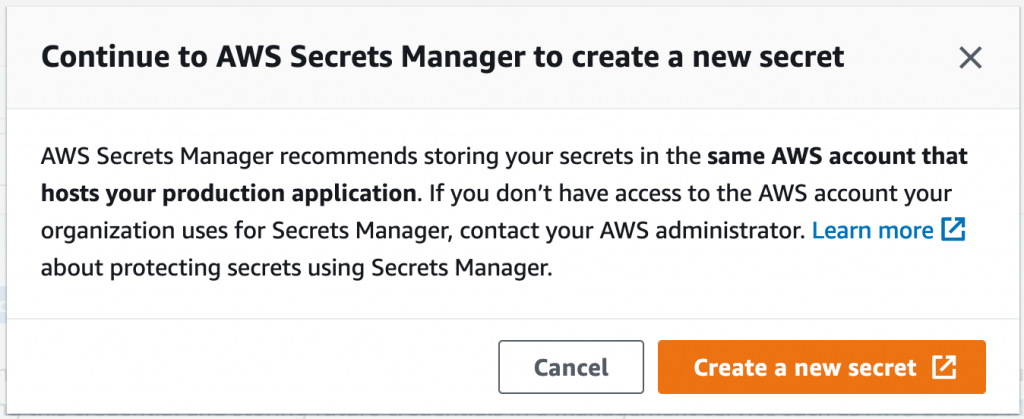Viewport: 1024px width, 419px height.
Task: Click bold text 'hosts your production application'
Action: [229, 194]
